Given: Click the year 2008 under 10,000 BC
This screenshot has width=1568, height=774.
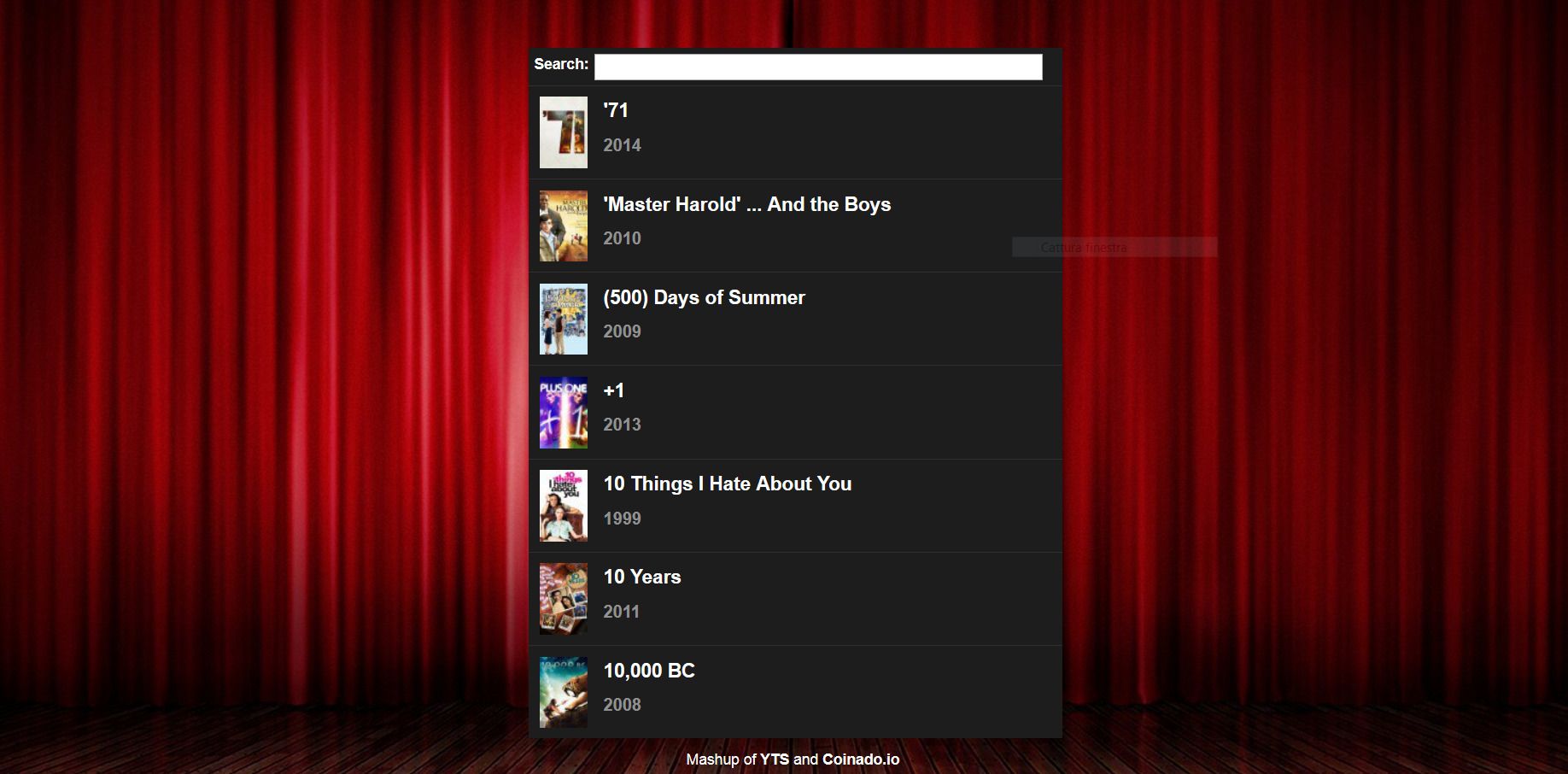Looking at the screenshot, I should pyautogui.click(x=622, y=704).
